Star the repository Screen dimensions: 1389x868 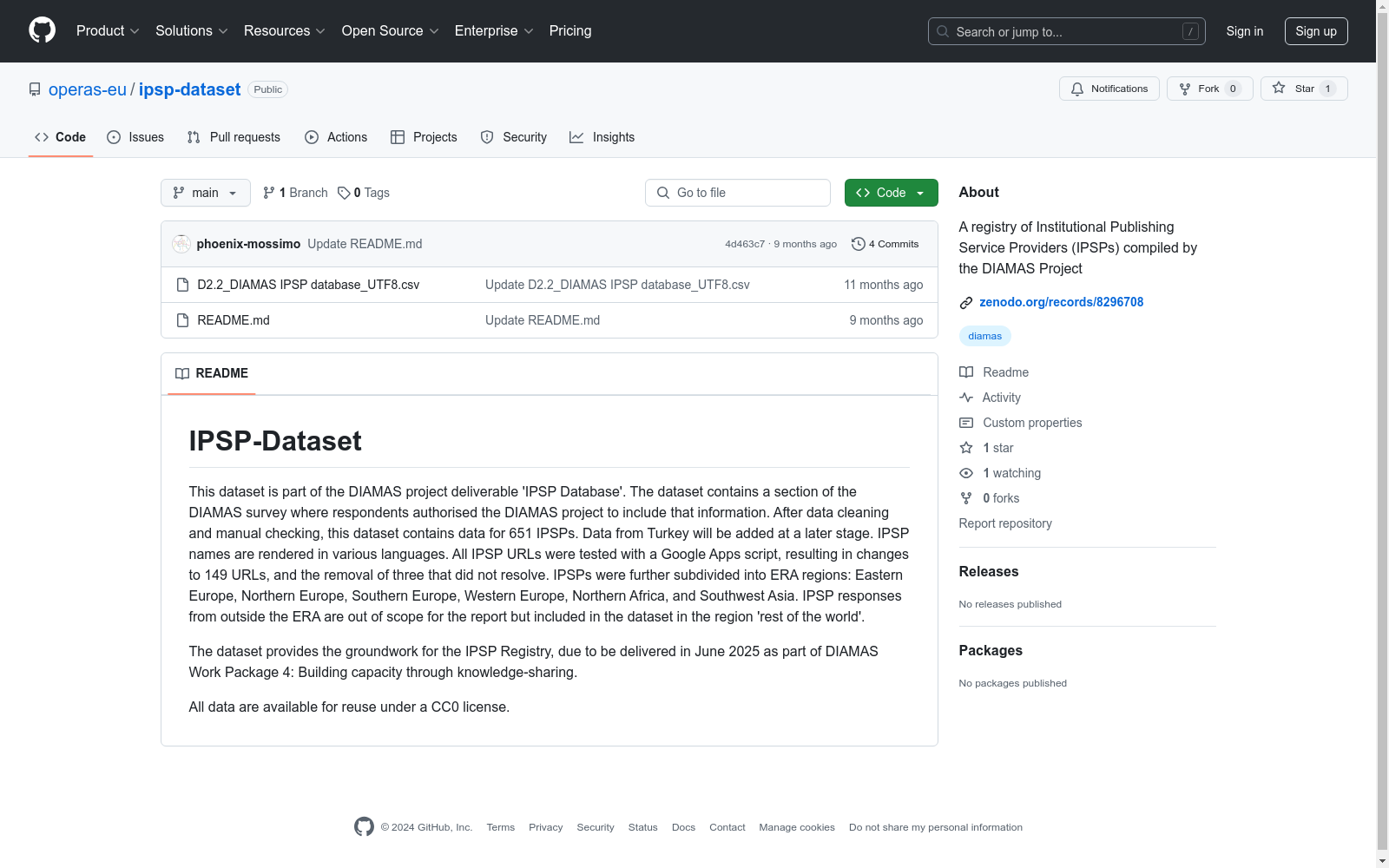click(x=1304, y=89)
